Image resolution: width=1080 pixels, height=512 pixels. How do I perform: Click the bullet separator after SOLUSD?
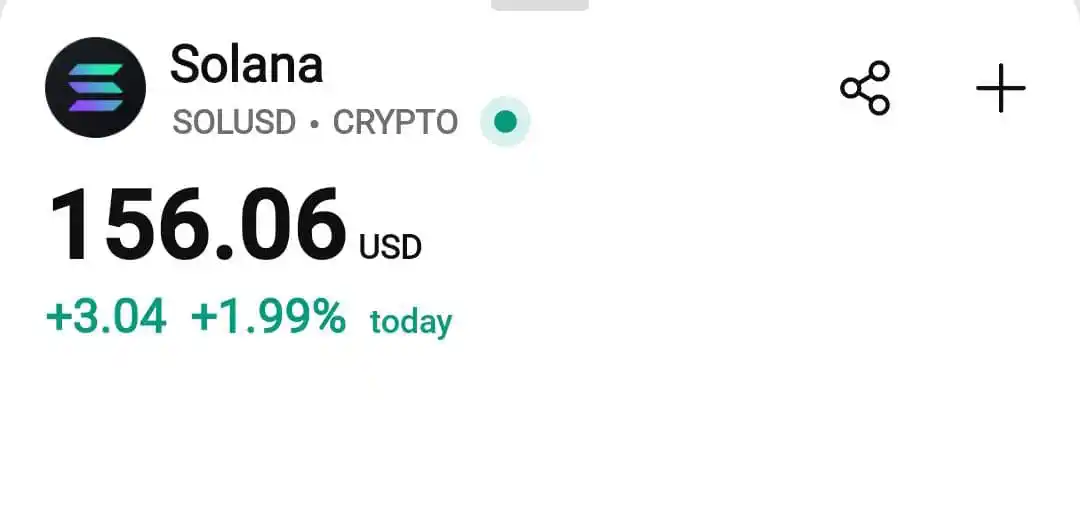tap(315, 124)
